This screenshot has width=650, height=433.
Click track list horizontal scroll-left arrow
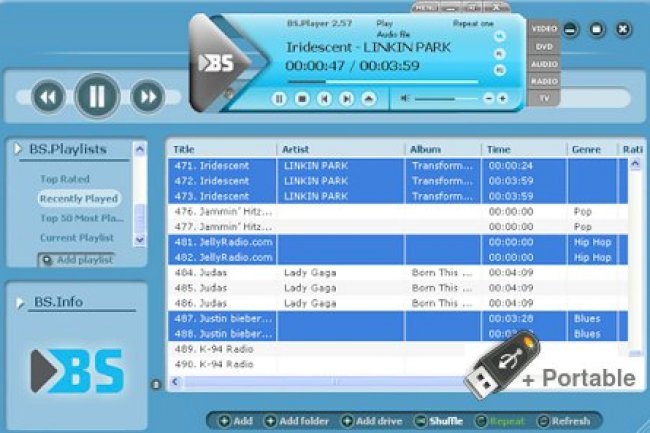[x=175, y=382]
